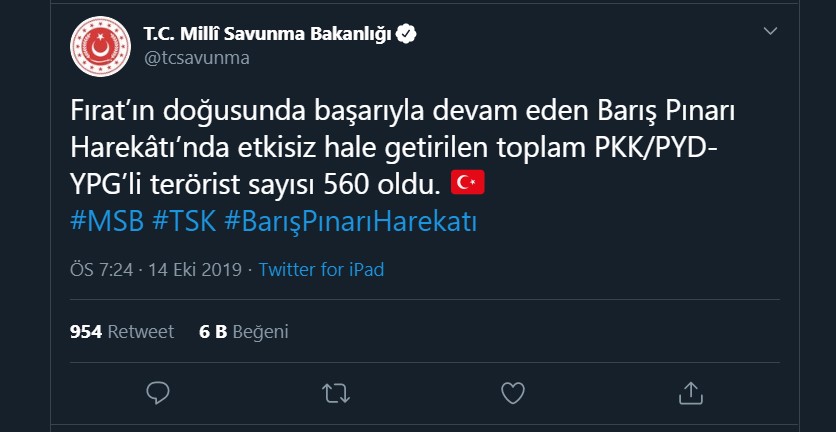Open the Millî Savunma Bakanlığı profile avatar
Screen dimensions: 836x432
click(100, 46)
